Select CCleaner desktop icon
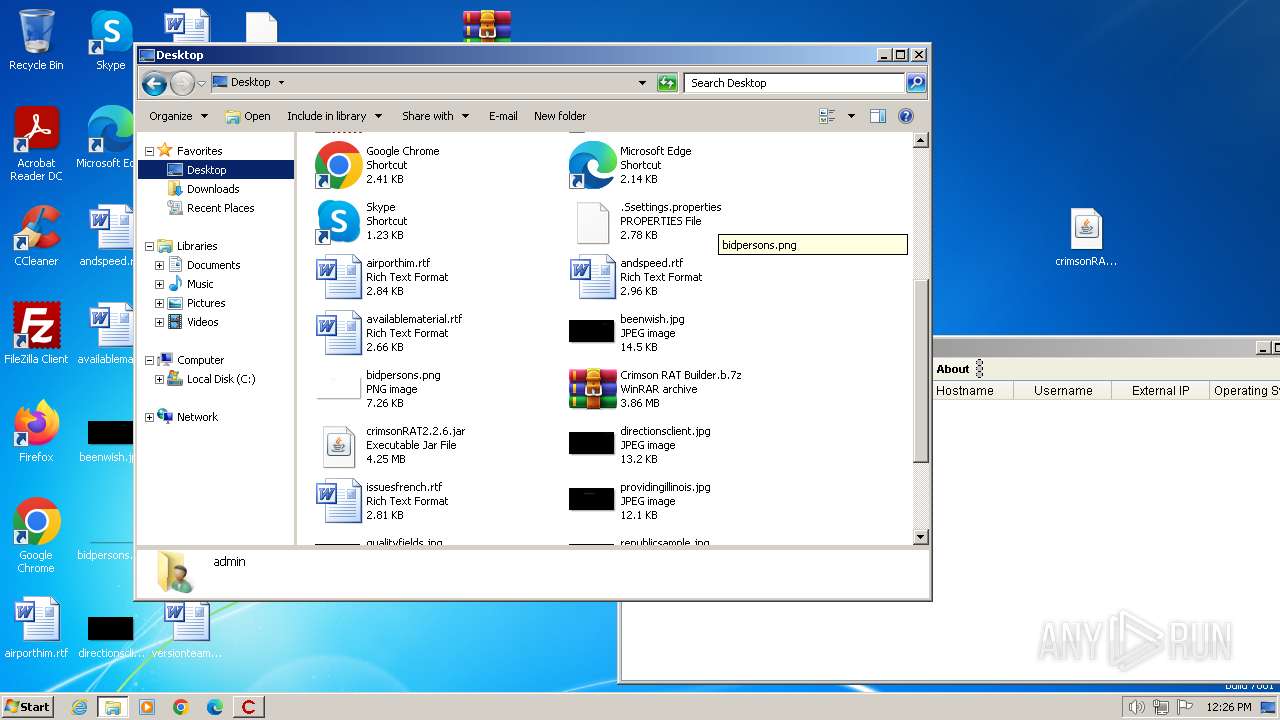The height and width of the screenshot is (720, 1280). click(x=36, y=236)
